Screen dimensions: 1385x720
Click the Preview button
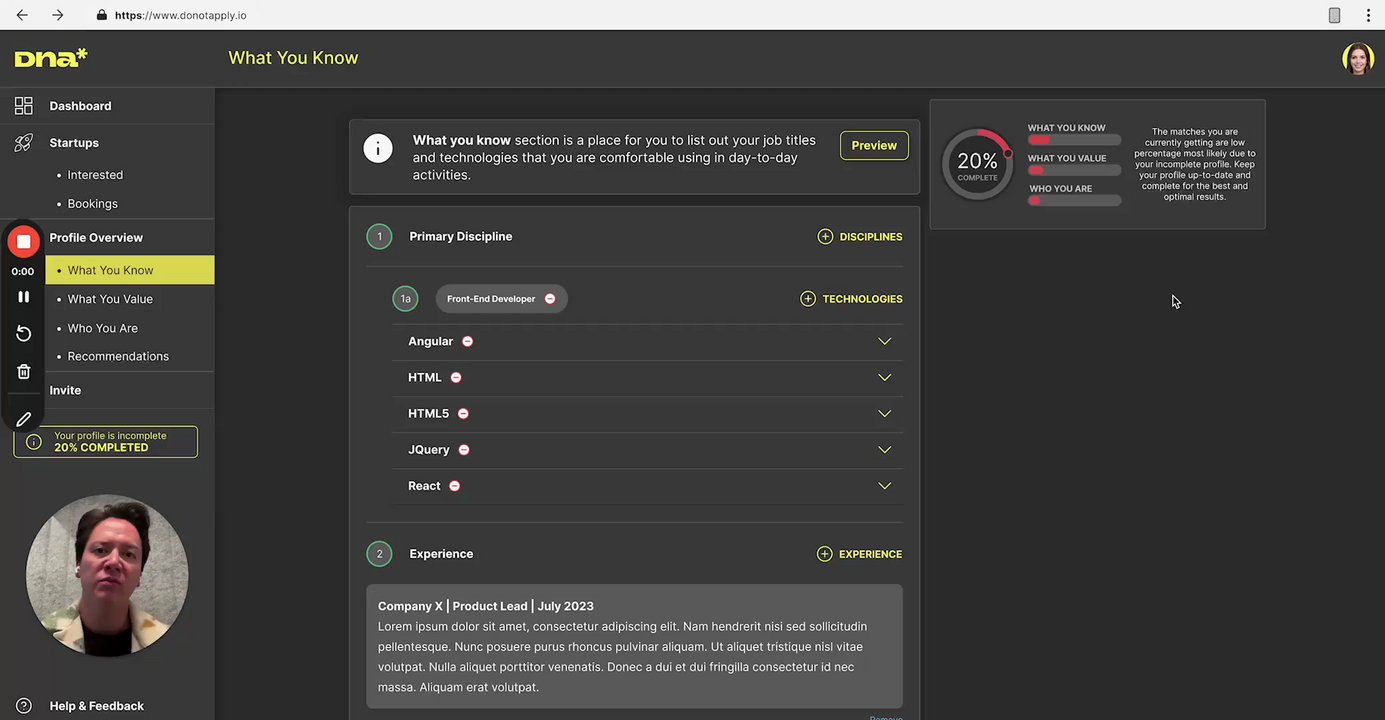pyautogui.click(x=874, y=146)
